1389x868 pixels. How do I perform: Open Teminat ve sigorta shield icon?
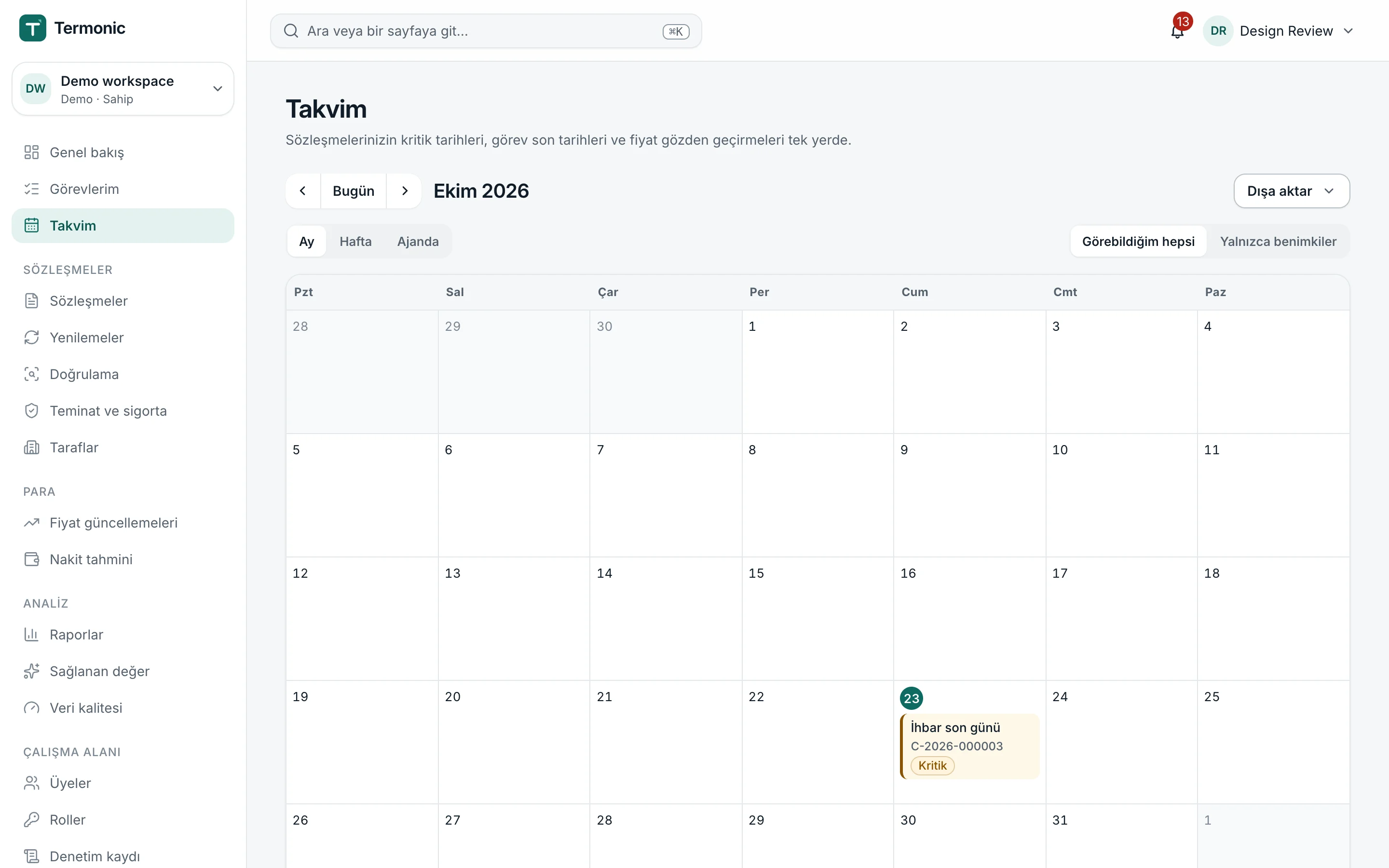tap(31, 411)
